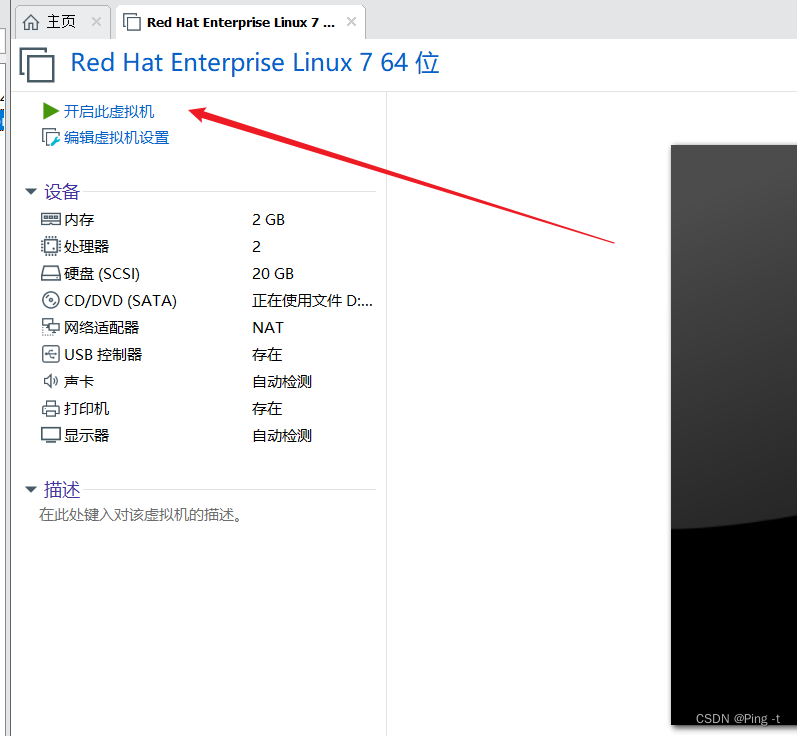Click 存在 value in 打印机 row
Image resolution: width=797 pixels, height=736 pixels.
point(267,409)
